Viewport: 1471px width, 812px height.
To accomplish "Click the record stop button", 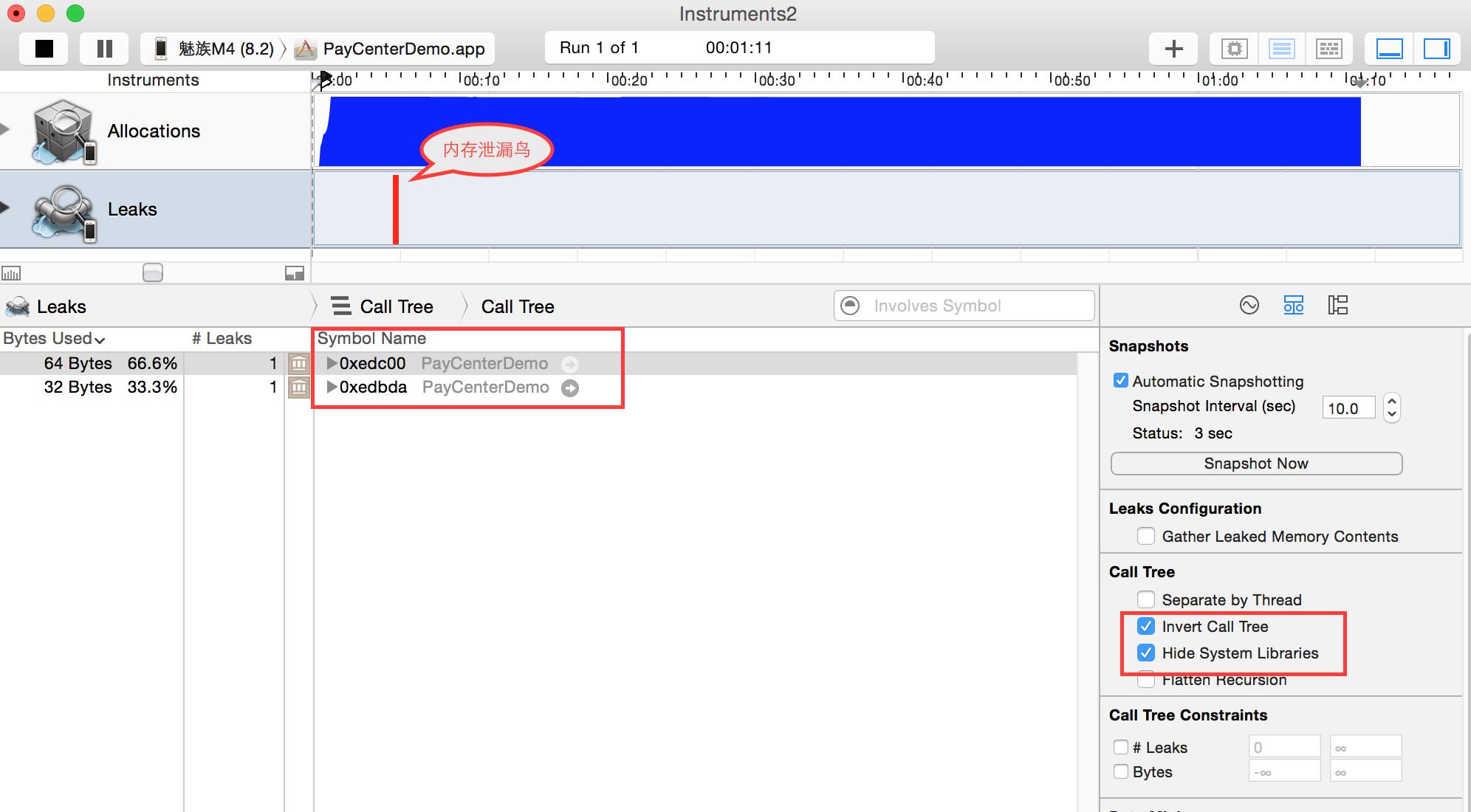I will coord(44,47).
